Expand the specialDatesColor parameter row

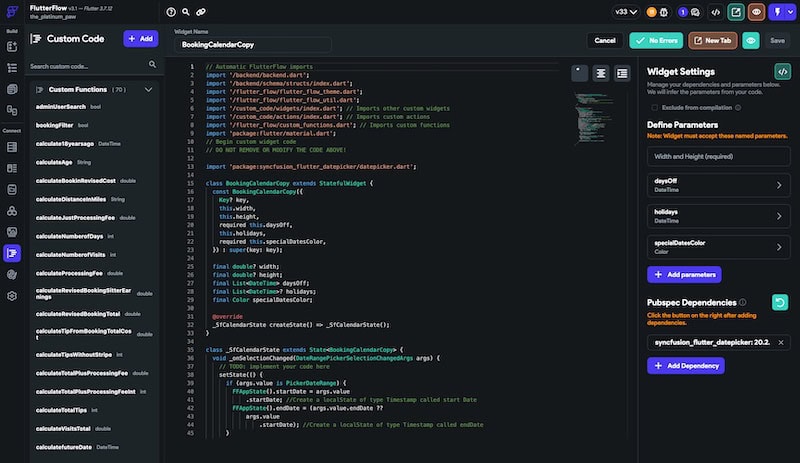point(718,247)
